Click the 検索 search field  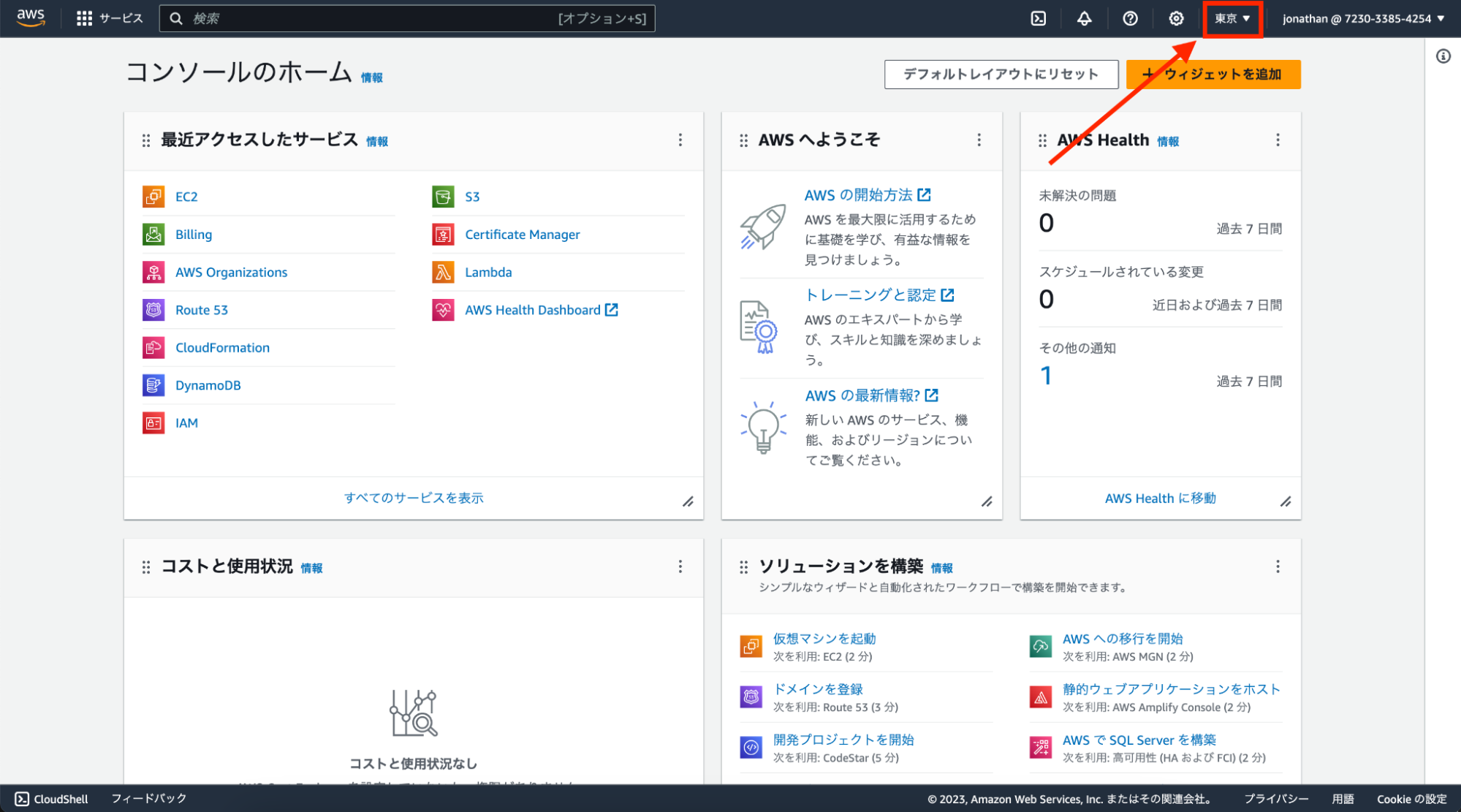373,18
